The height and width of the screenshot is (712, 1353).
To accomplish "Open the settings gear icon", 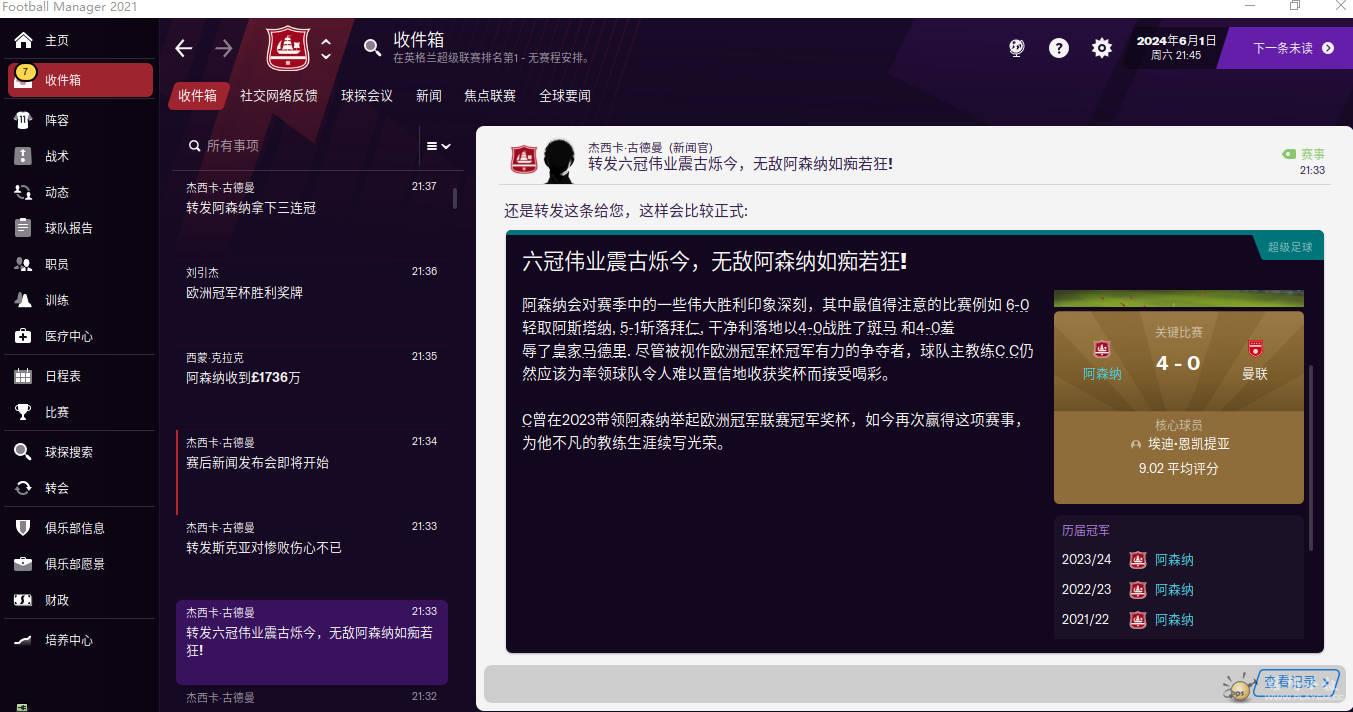I will click(1102, 48).
